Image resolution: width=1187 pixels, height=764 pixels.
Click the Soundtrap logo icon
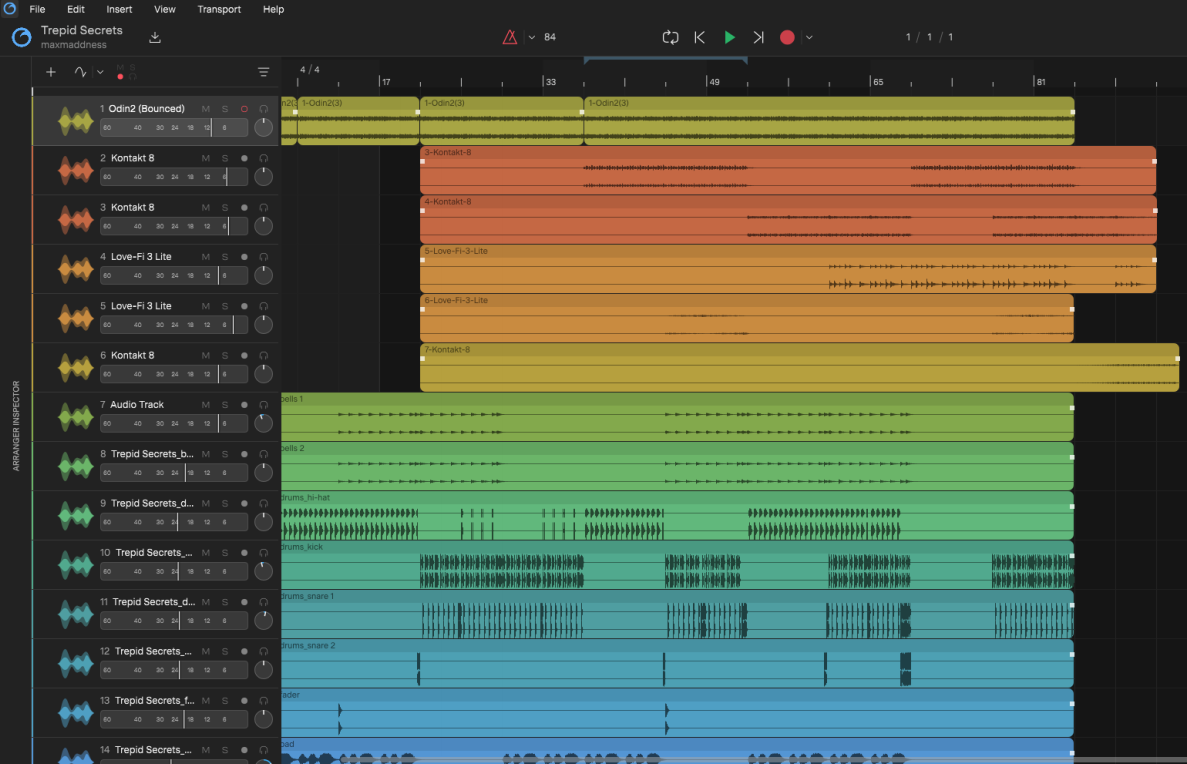(x=21, y=36)
